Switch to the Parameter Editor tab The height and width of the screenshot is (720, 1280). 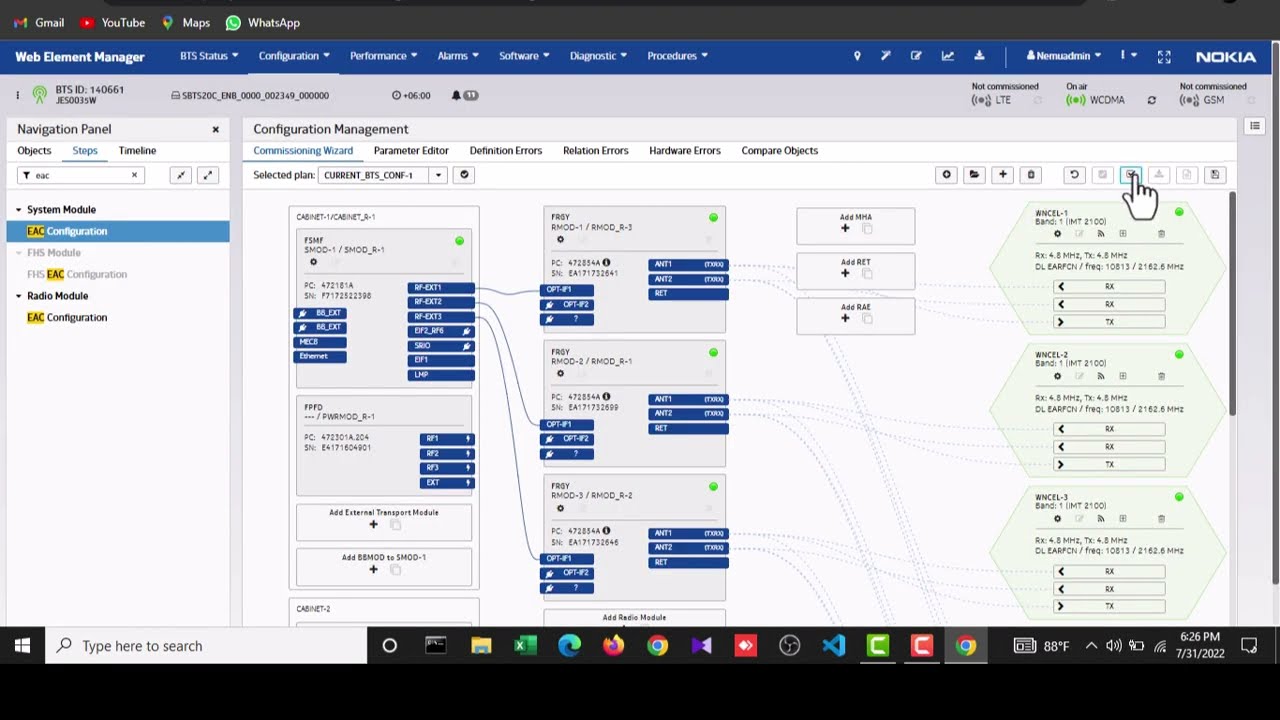coord(411,151)
